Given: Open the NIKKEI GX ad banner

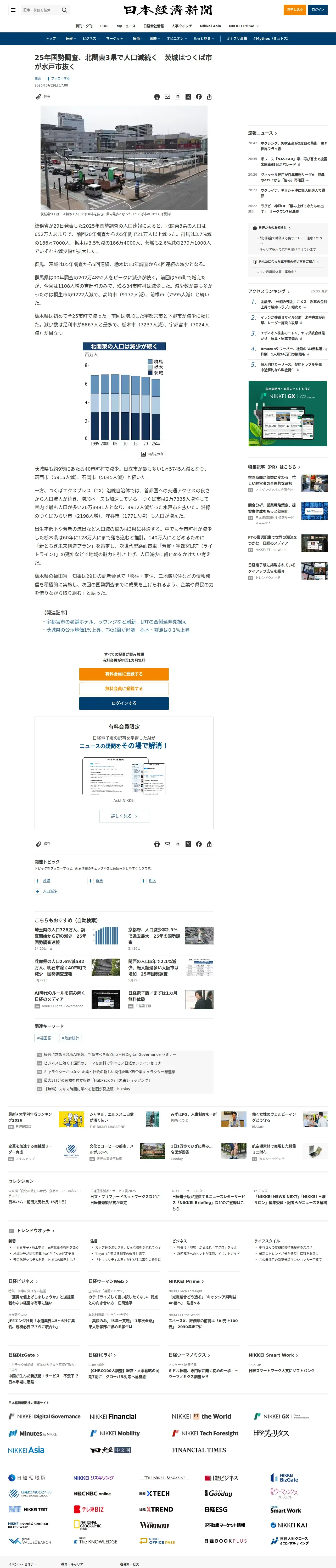Looking at the screenshot, I should click(288, 414).
